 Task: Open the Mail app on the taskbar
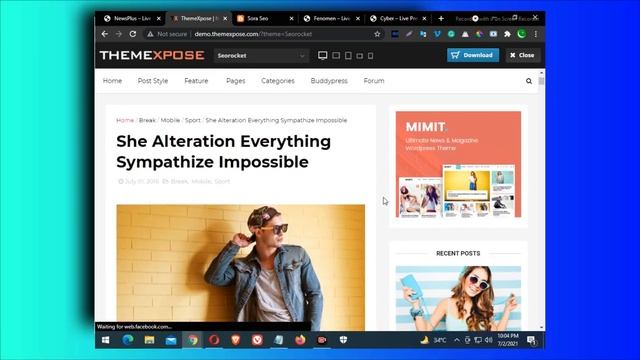pyautogui.click(x=171, y=340)
